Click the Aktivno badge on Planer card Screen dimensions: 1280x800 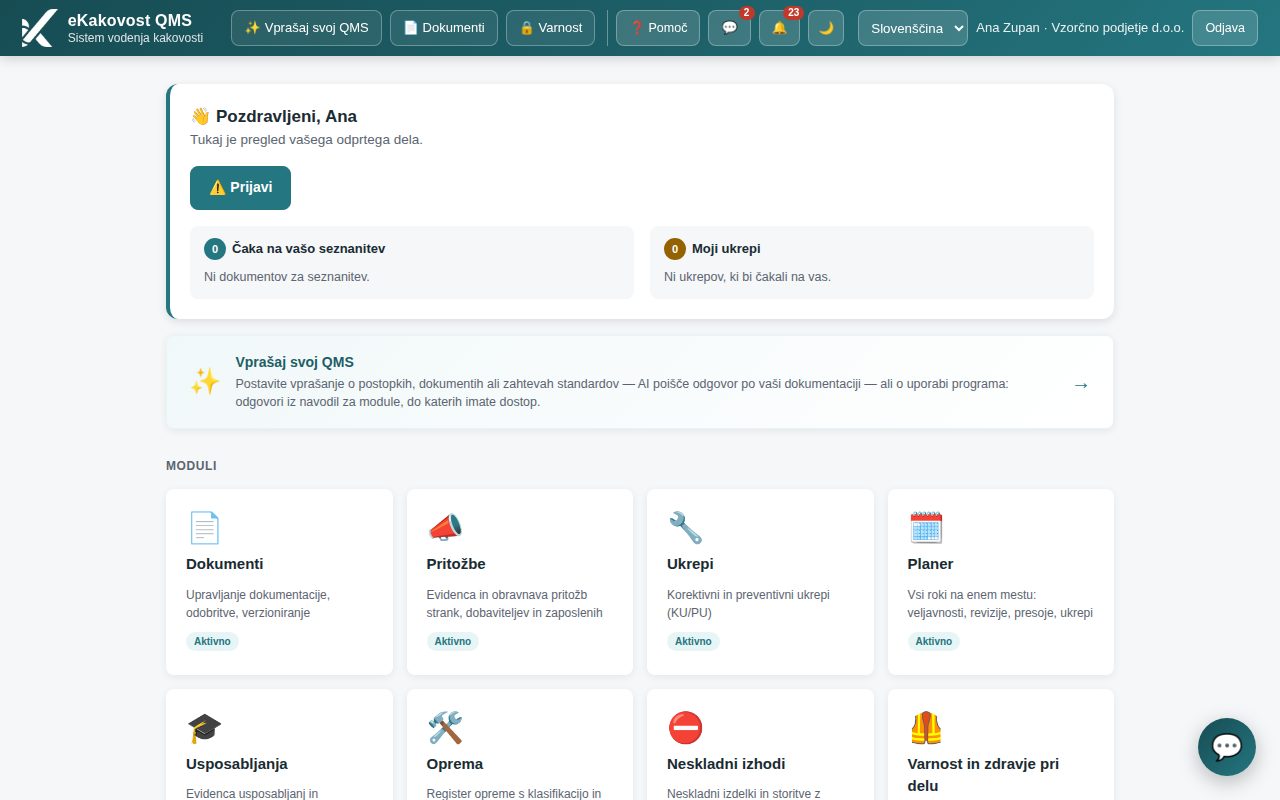(x=934, y=641)
